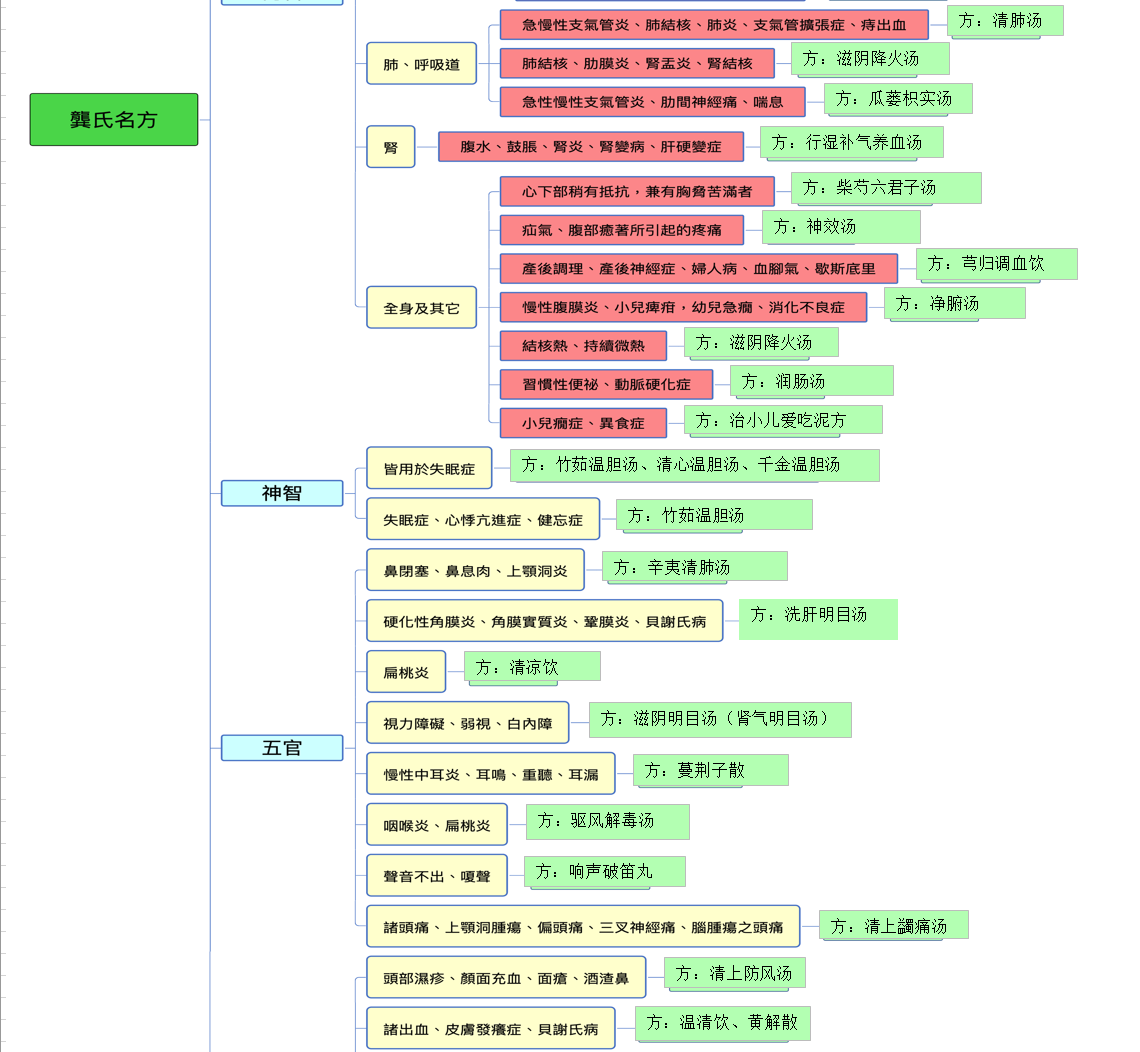Screen dimensions: 1140x1052
Task: Select 急慢性支氣管炎、肺結核、肺炎 red node
Action: [714, 25]
